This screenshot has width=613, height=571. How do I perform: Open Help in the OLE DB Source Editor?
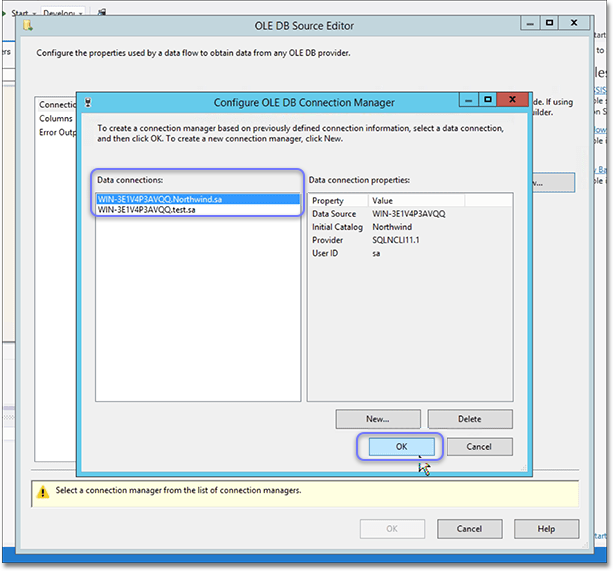click(x=545, y=529)
